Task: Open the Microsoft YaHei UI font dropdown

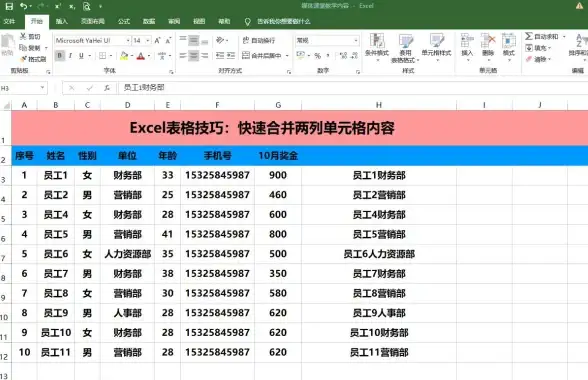Action: tap(128, 40)
